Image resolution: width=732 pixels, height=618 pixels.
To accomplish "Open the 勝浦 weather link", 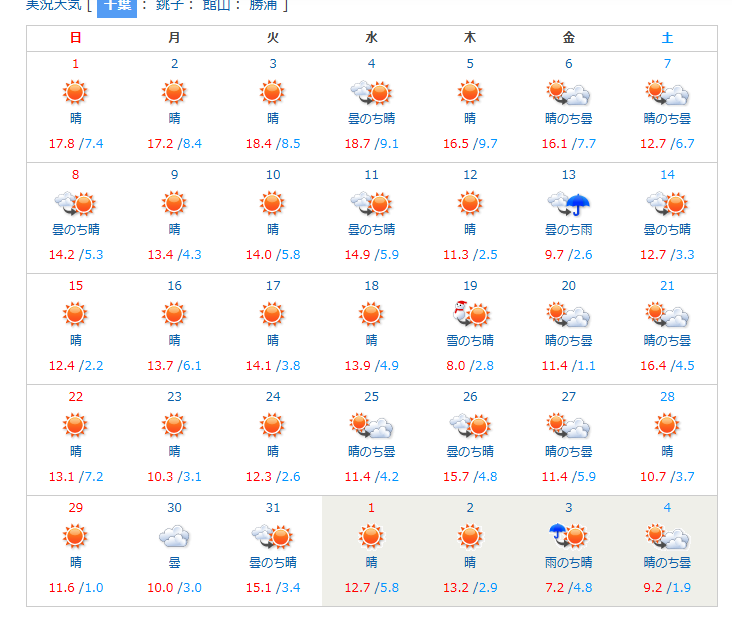I will point(263,5).
